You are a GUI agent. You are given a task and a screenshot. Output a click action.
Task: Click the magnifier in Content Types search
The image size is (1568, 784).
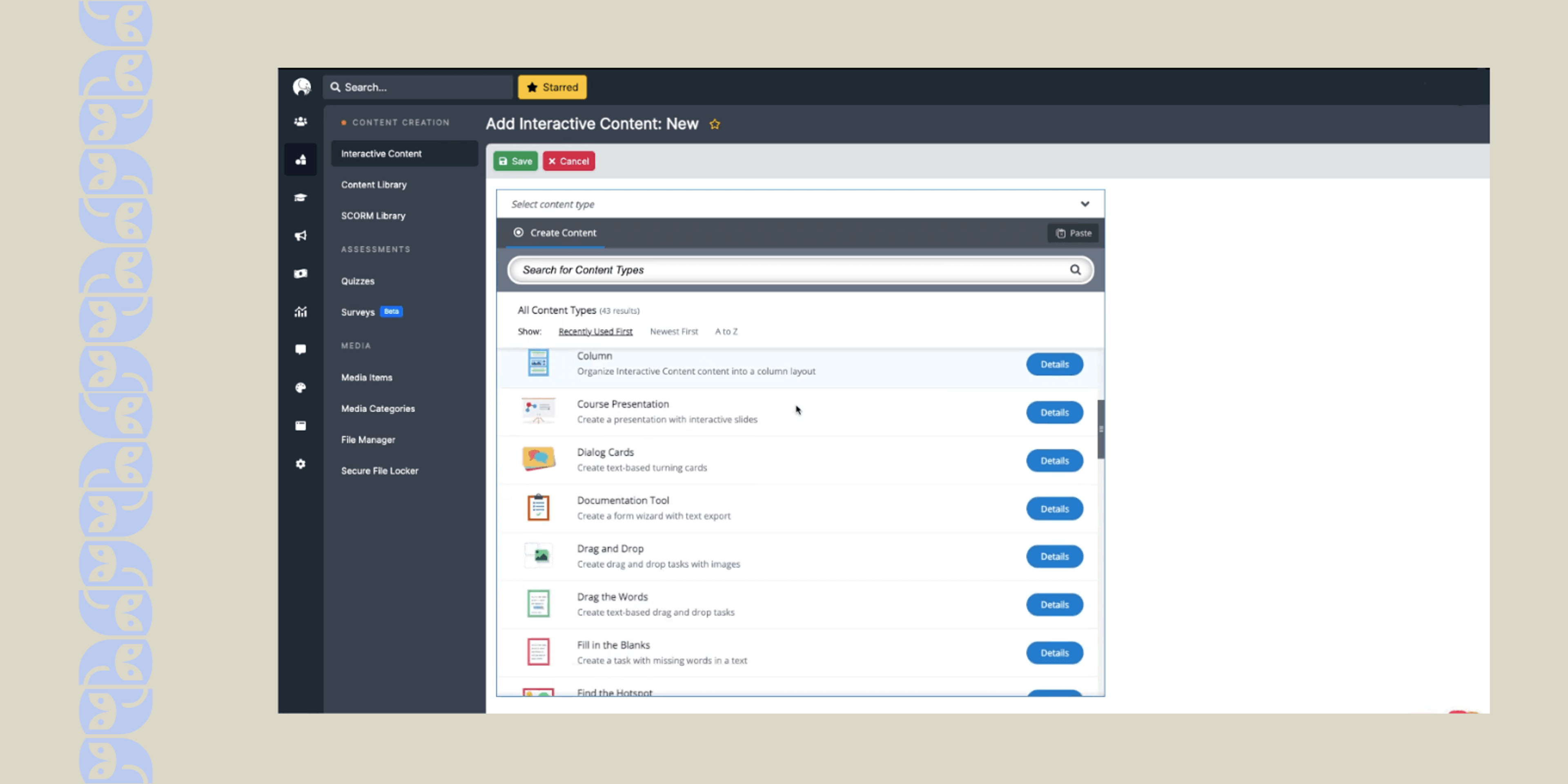point(1076,269)
